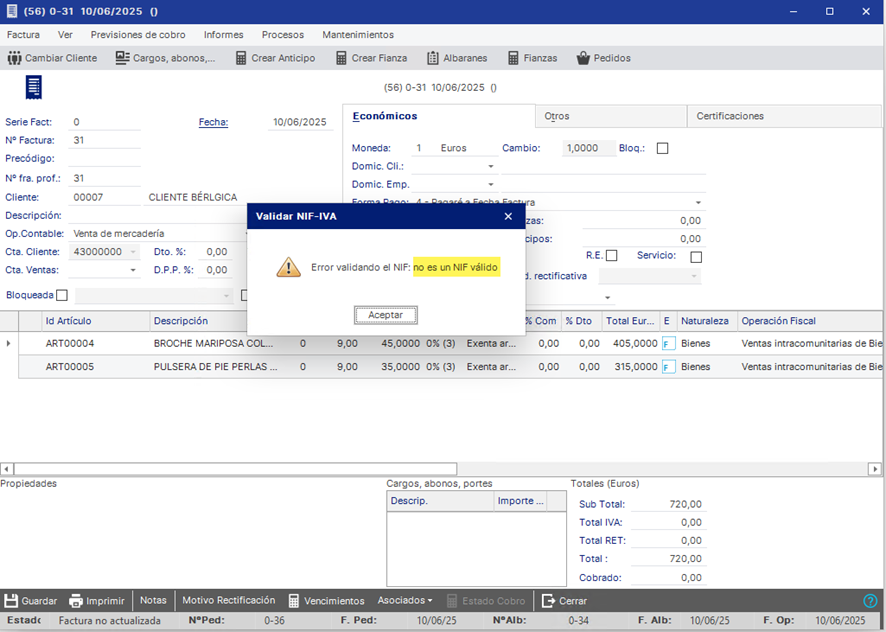The image size is (886, 632).
Task: Click Fianzas toolbar icon
Action: click(513, 58)
